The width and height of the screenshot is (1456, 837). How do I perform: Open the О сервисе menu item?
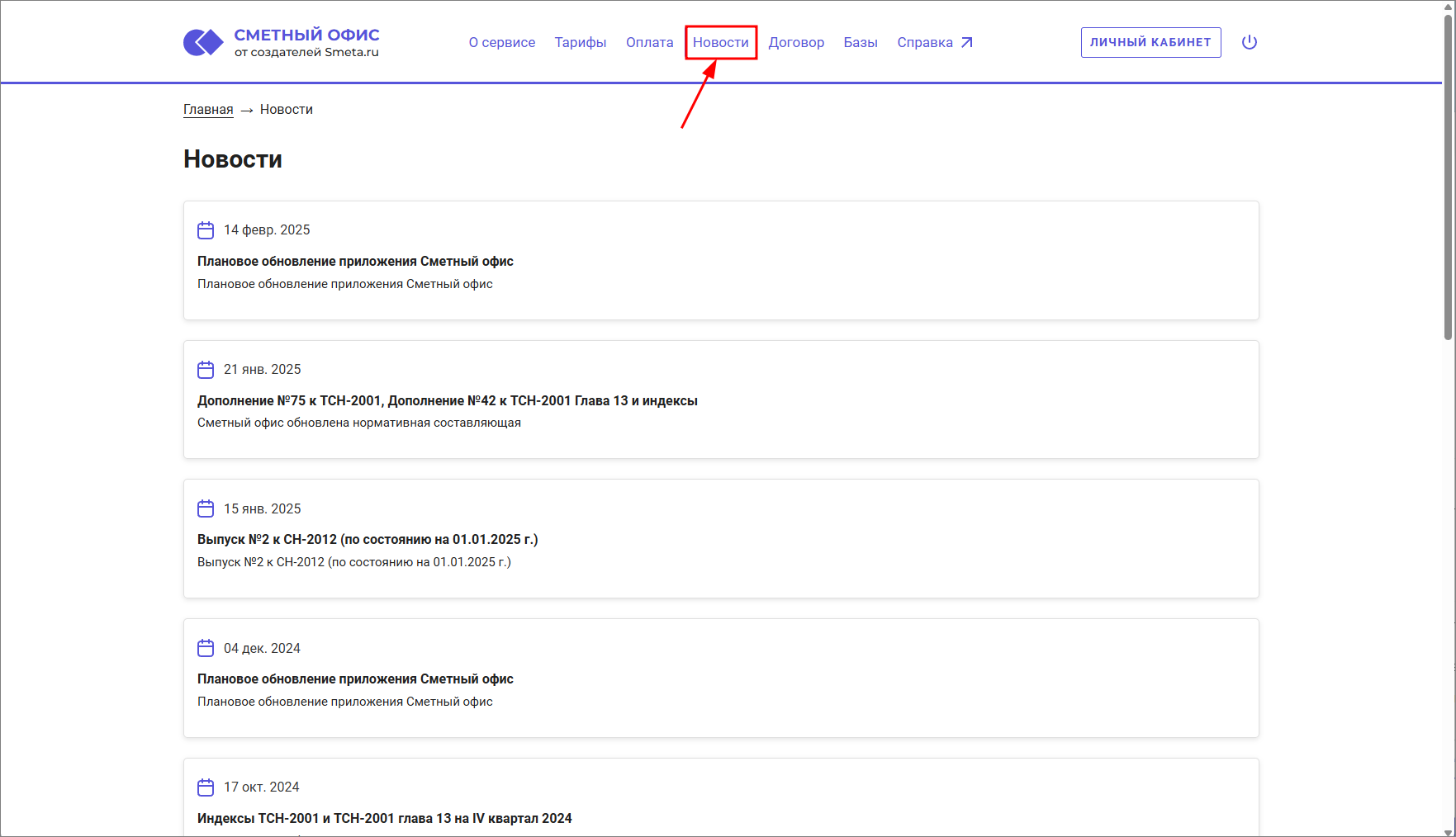(501, 42)
